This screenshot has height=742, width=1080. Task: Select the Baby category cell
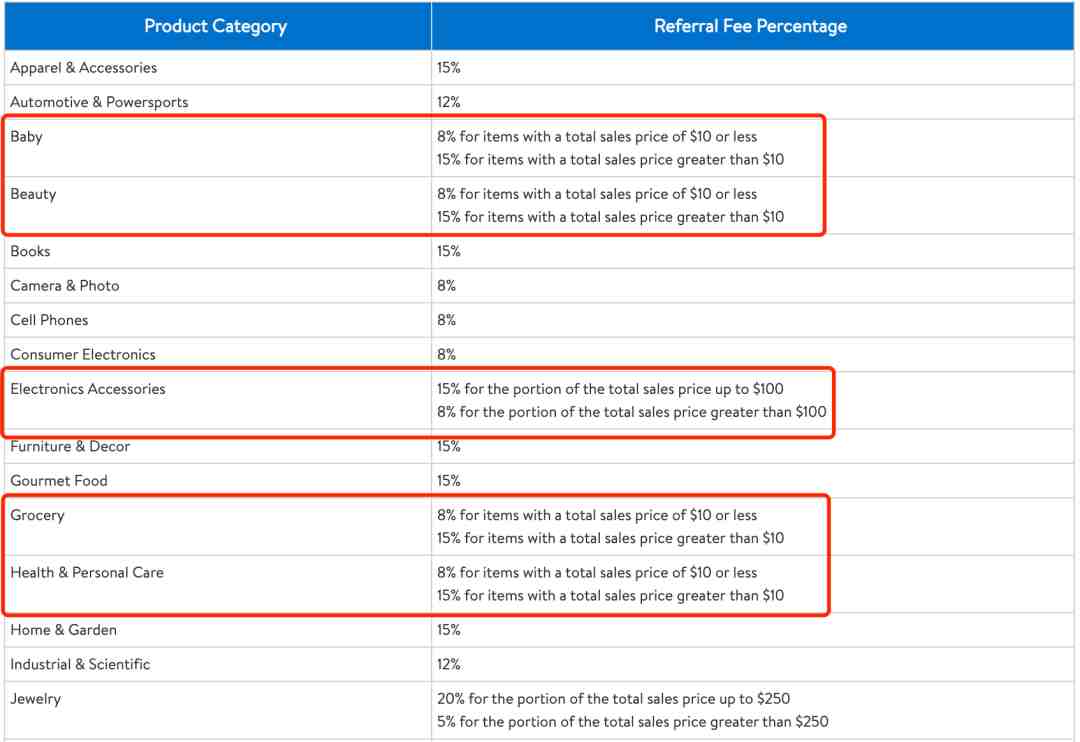coord(27,137)
